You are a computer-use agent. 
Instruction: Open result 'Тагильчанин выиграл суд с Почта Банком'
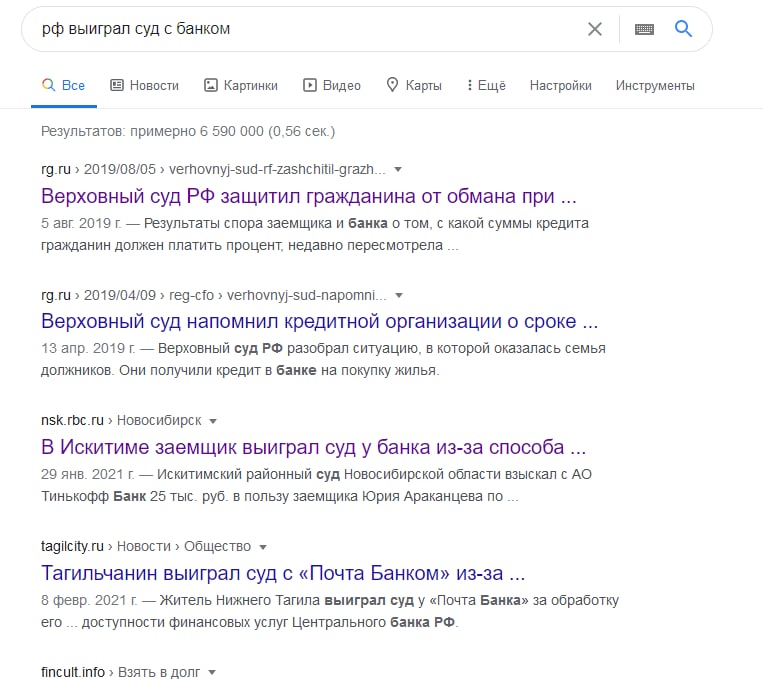(283, 573)
